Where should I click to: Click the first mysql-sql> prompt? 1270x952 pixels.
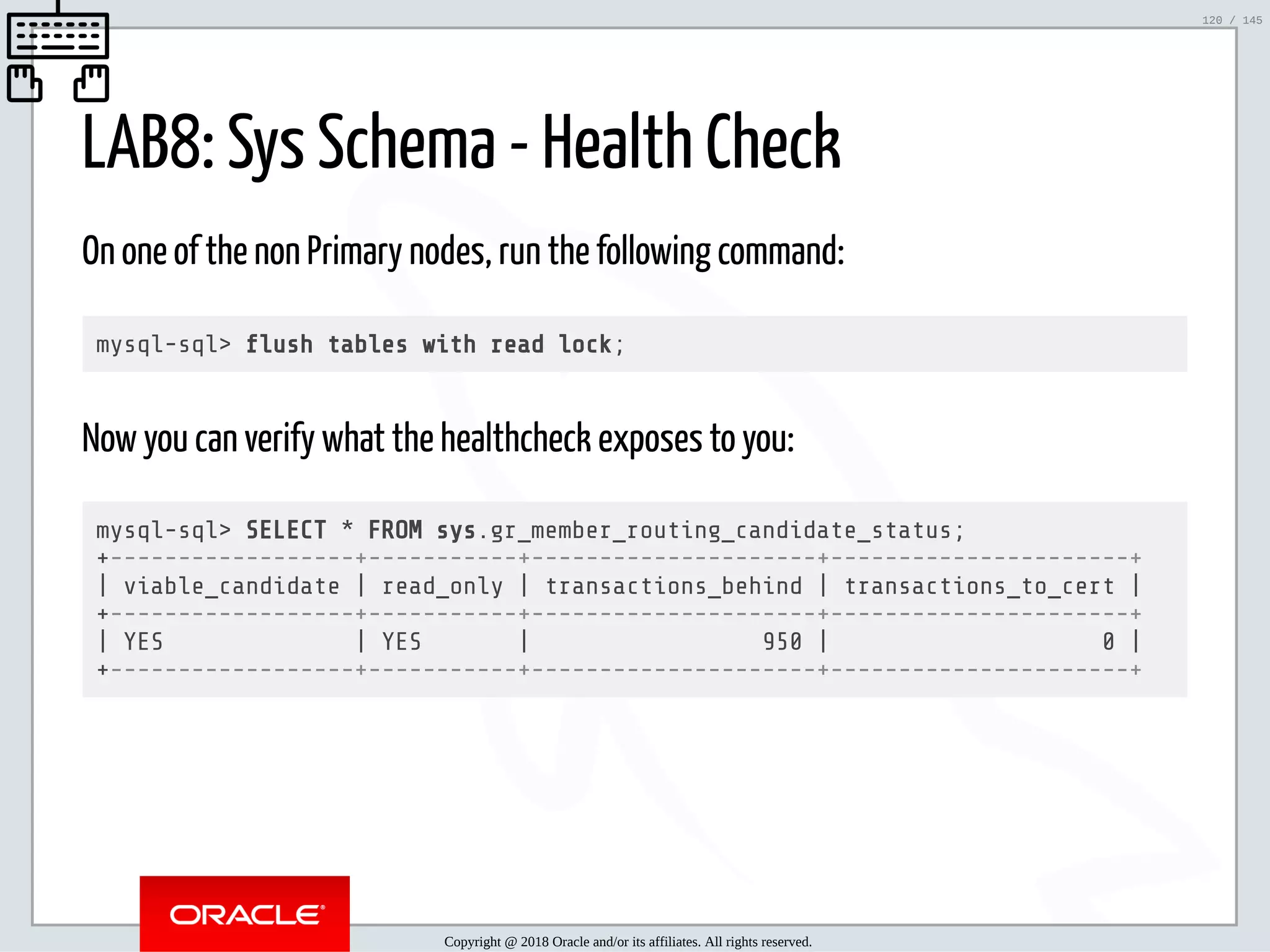[164, 345]
